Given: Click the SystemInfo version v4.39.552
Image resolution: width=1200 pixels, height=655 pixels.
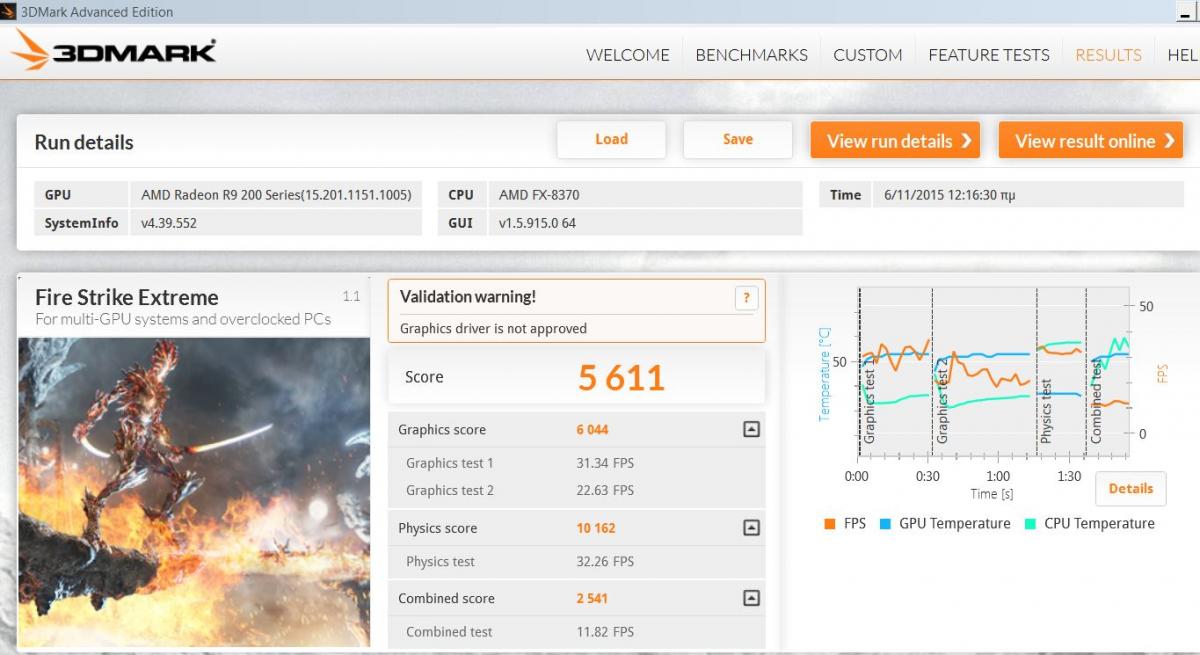Looking at the screenshot, I should click(x=169, y=223).
